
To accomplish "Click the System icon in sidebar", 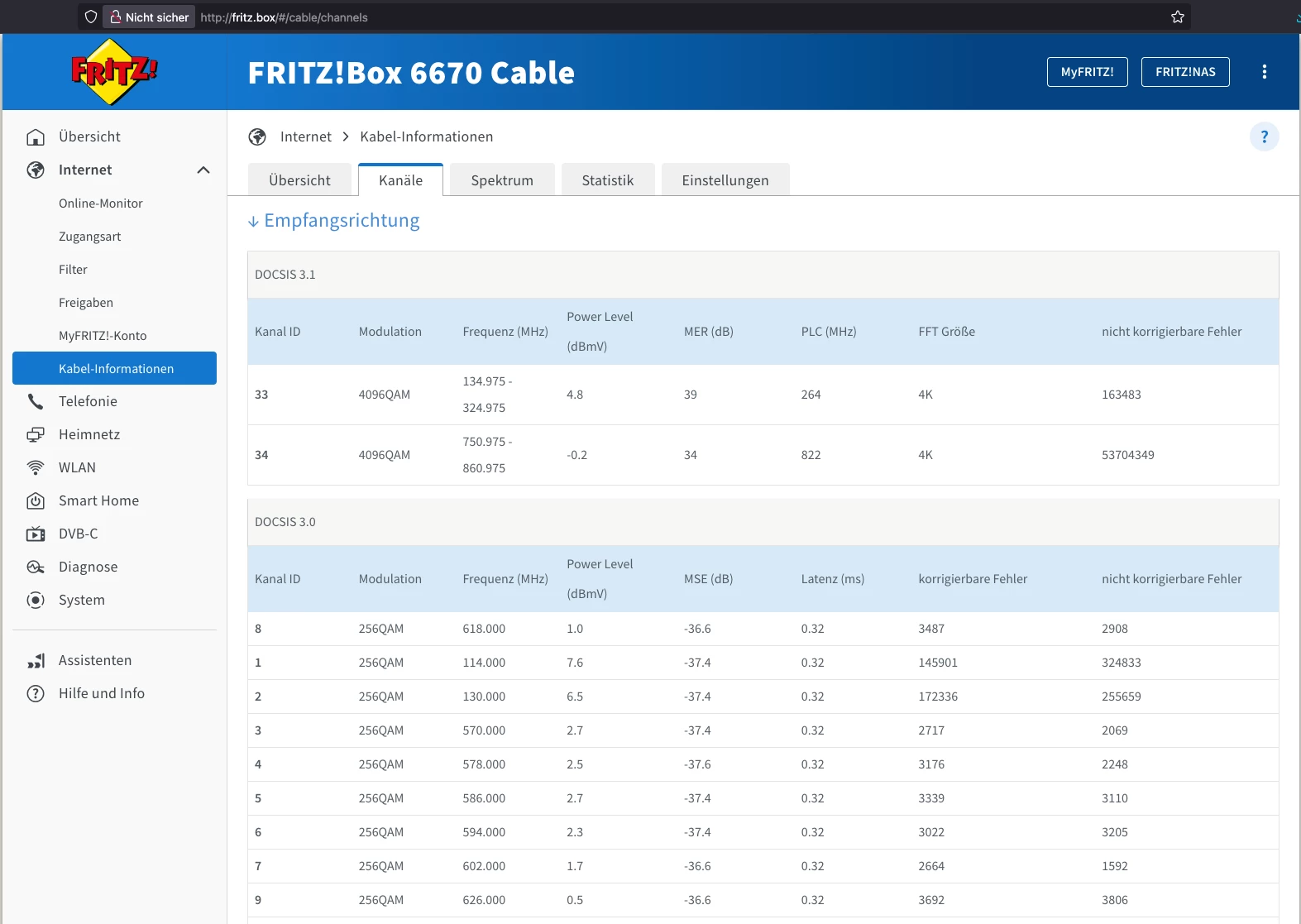I will 36,600.
